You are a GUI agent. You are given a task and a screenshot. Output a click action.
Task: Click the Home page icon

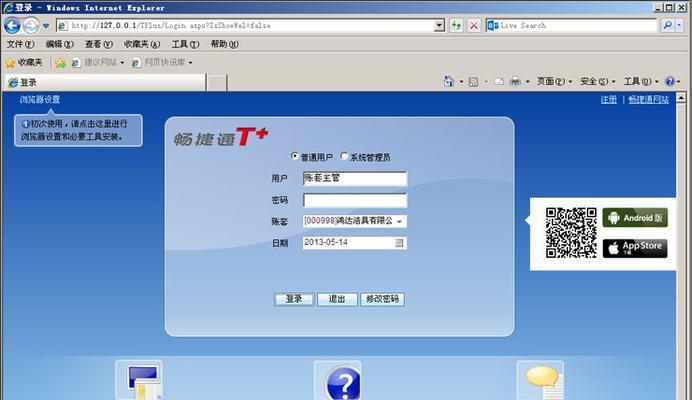pyautogui.click(x=449, y=82)
